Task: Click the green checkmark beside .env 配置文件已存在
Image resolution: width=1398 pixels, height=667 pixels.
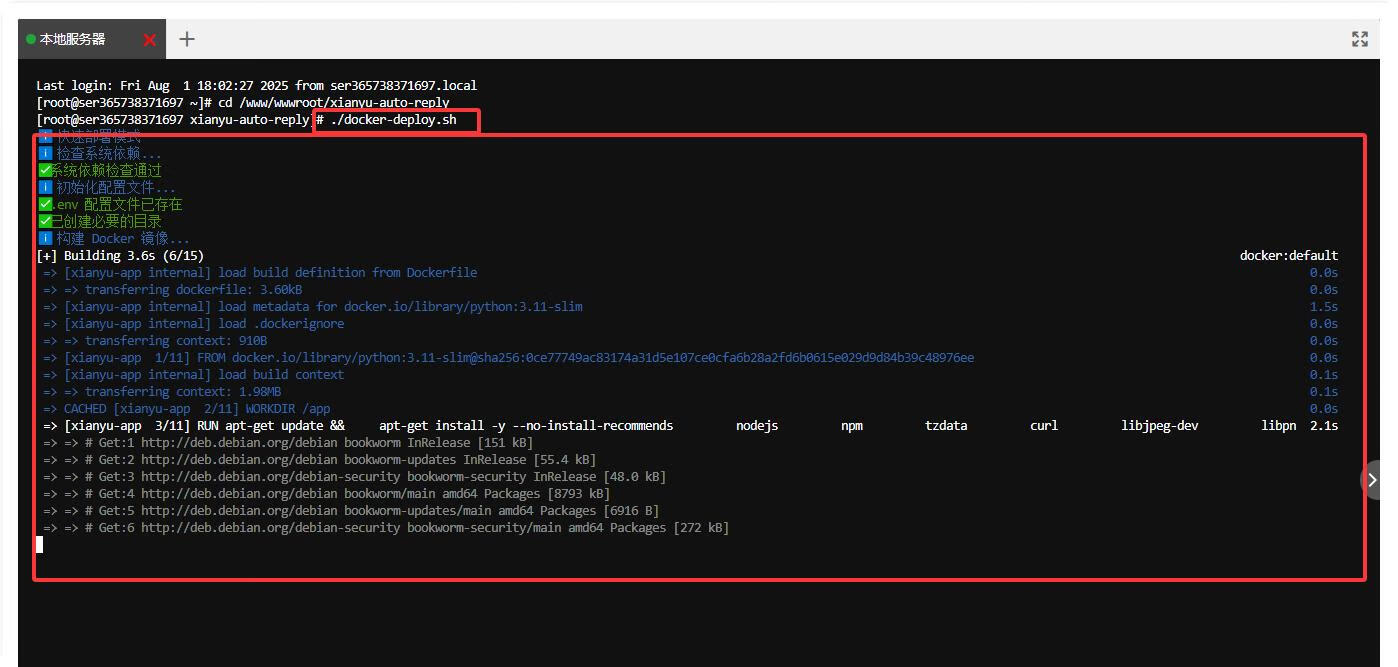Action: tap(45, 204)
